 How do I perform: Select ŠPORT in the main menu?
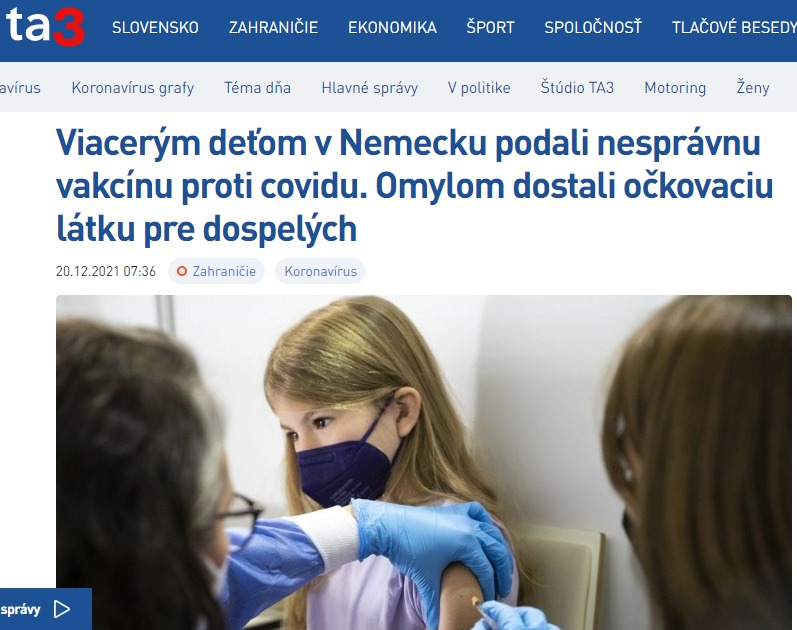tap(491, 27)
